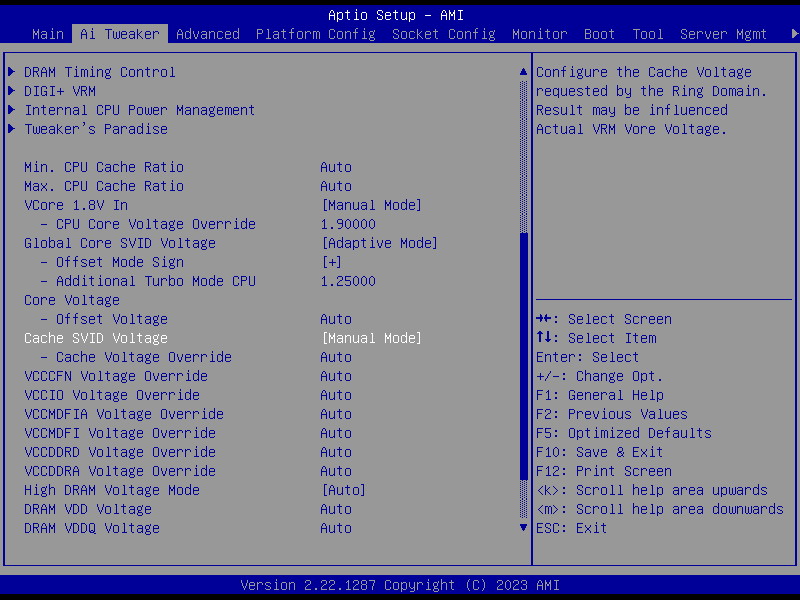
Task: Select the Offset Voltage Auto value
Action: (336, 319)
